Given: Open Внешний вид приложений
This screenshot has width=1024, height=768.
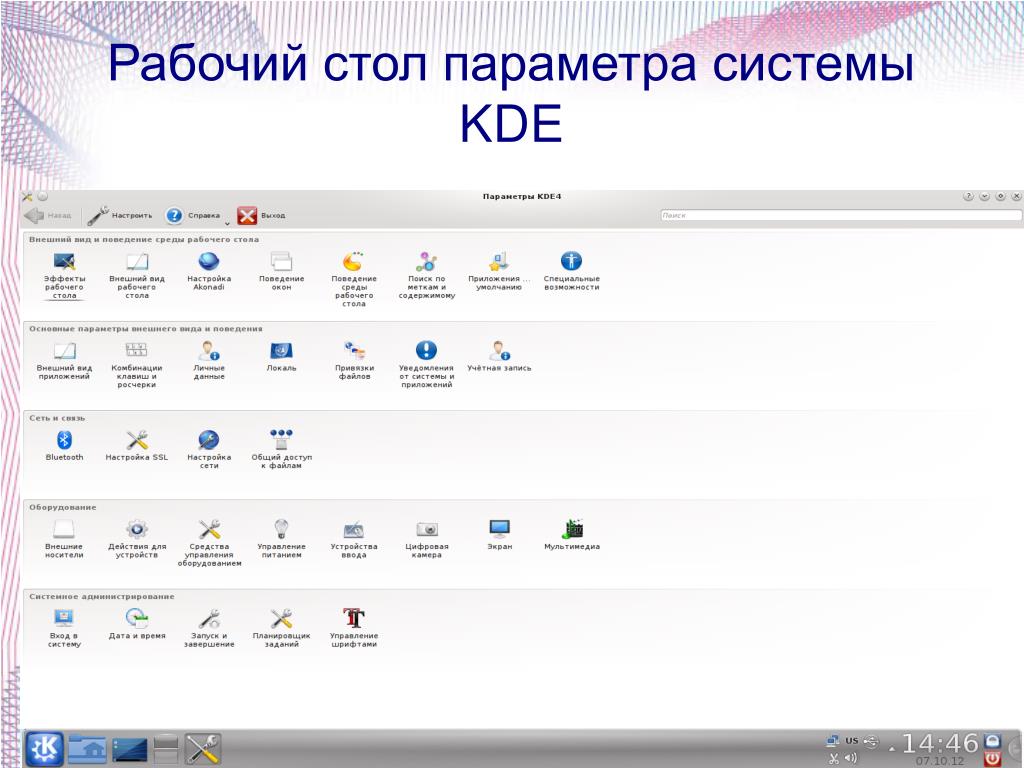Looking at the screenshot, I should pos(64,361).
